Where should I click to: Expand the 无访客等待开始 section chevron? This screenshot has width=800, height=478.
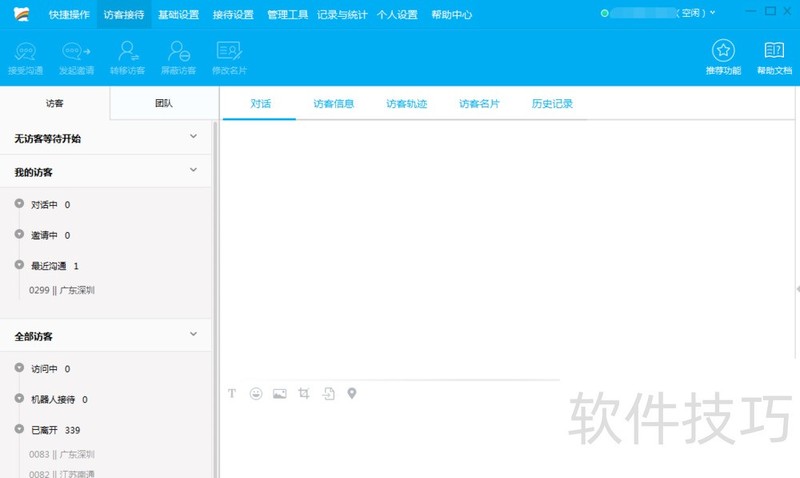pyautogui.click(x=194, y=137)
